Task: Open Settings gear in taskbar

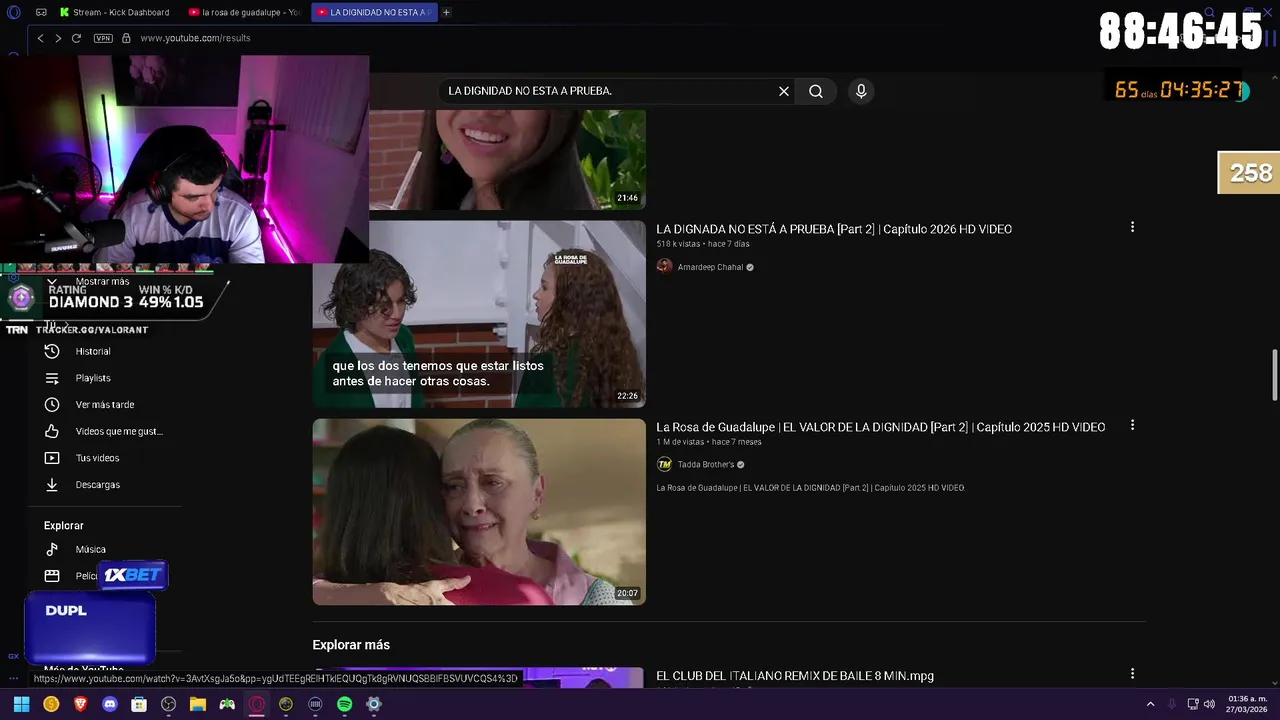Action: (x=373, y=704)
